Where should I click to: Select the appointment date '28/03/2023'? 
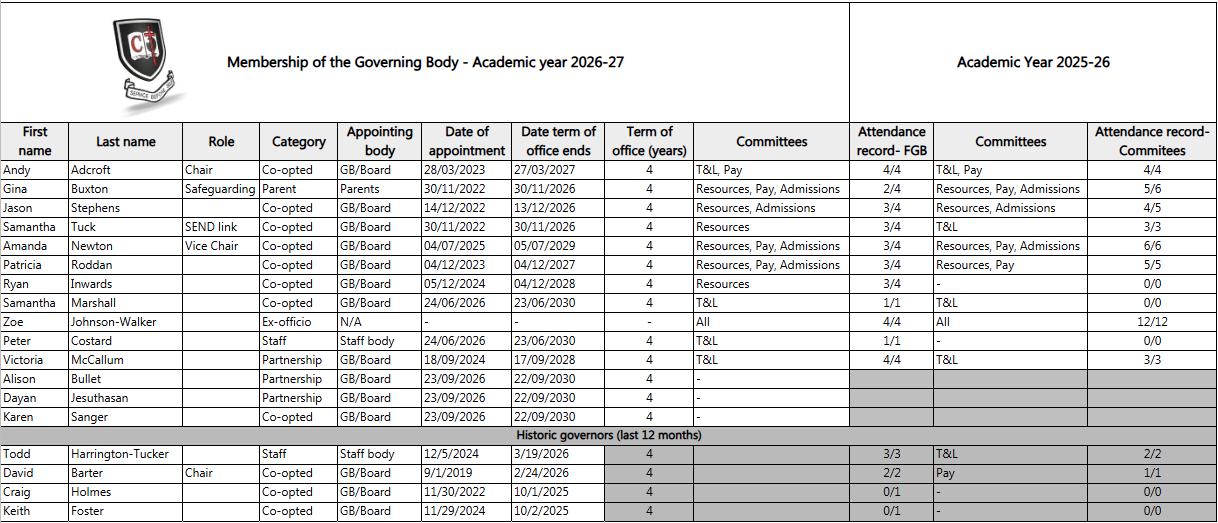pos(466,170)
